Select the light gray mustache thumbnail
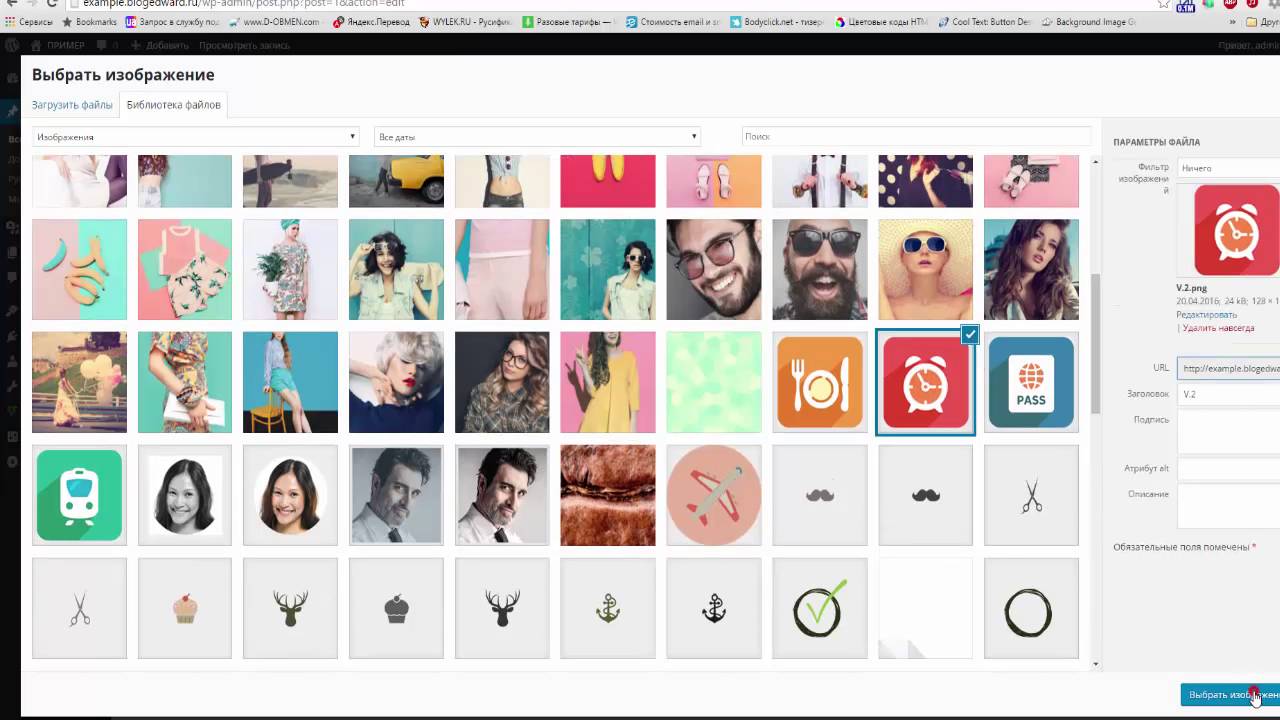1280x720 pixels. 820,495
